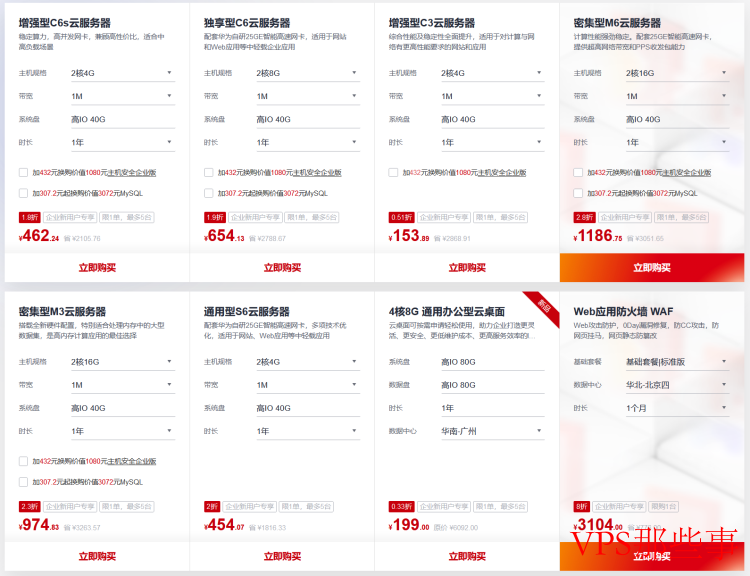
Task: Open 主机规格 dropdown for 增强型C6s server
Action: click(x=123, y=73)
